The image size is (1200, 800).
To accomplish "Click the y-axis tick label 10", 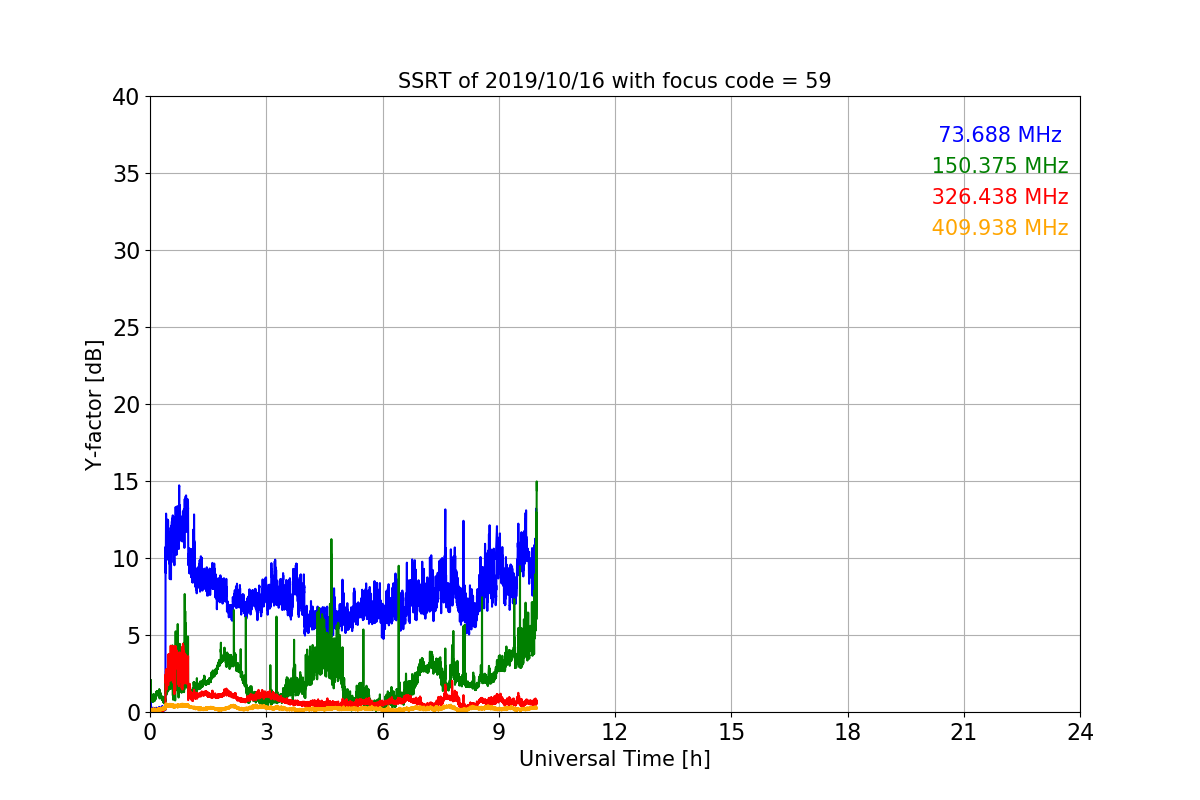I will [x=125, y=559].
